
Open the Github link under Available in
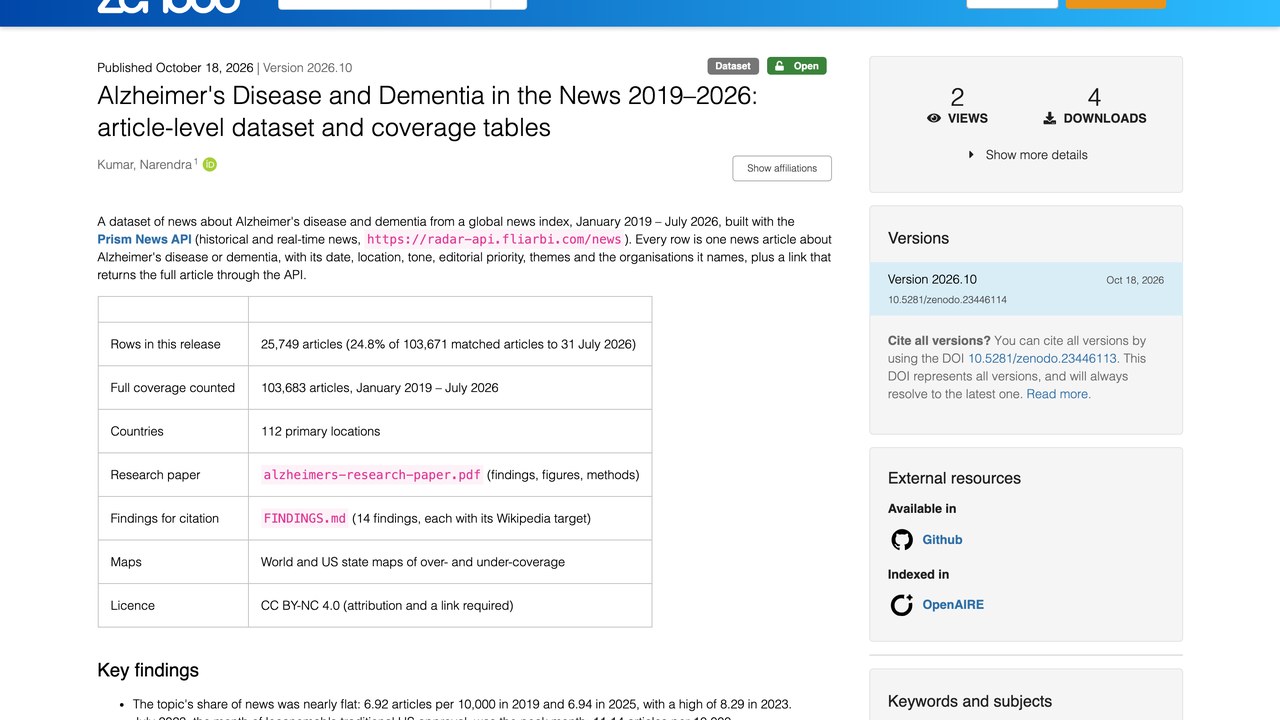pyautogui.click(x=942, y=540)
